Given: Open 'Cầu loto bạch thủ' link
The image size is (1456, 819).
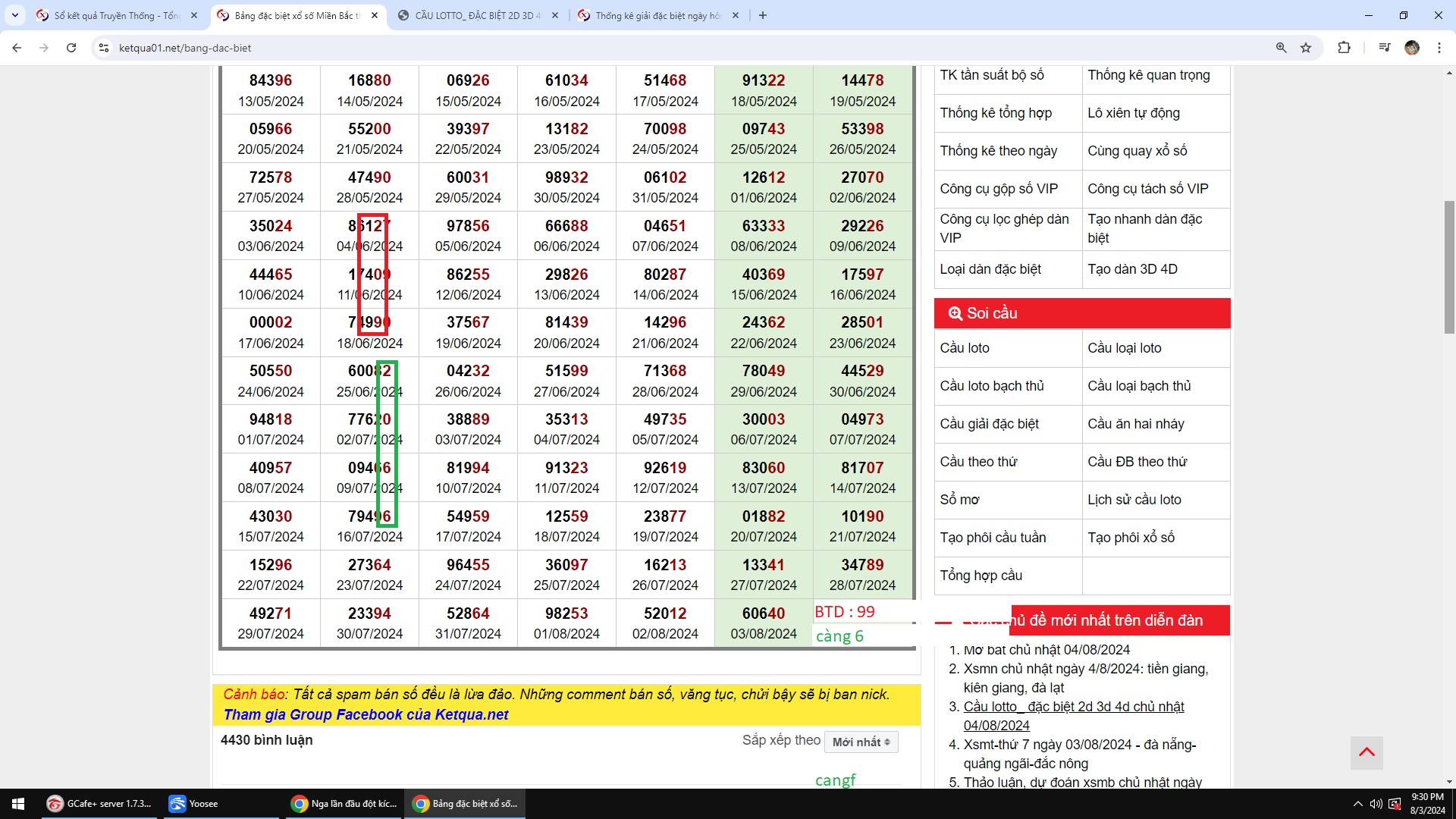Looking at the screenshot, I should pos(991,386).
